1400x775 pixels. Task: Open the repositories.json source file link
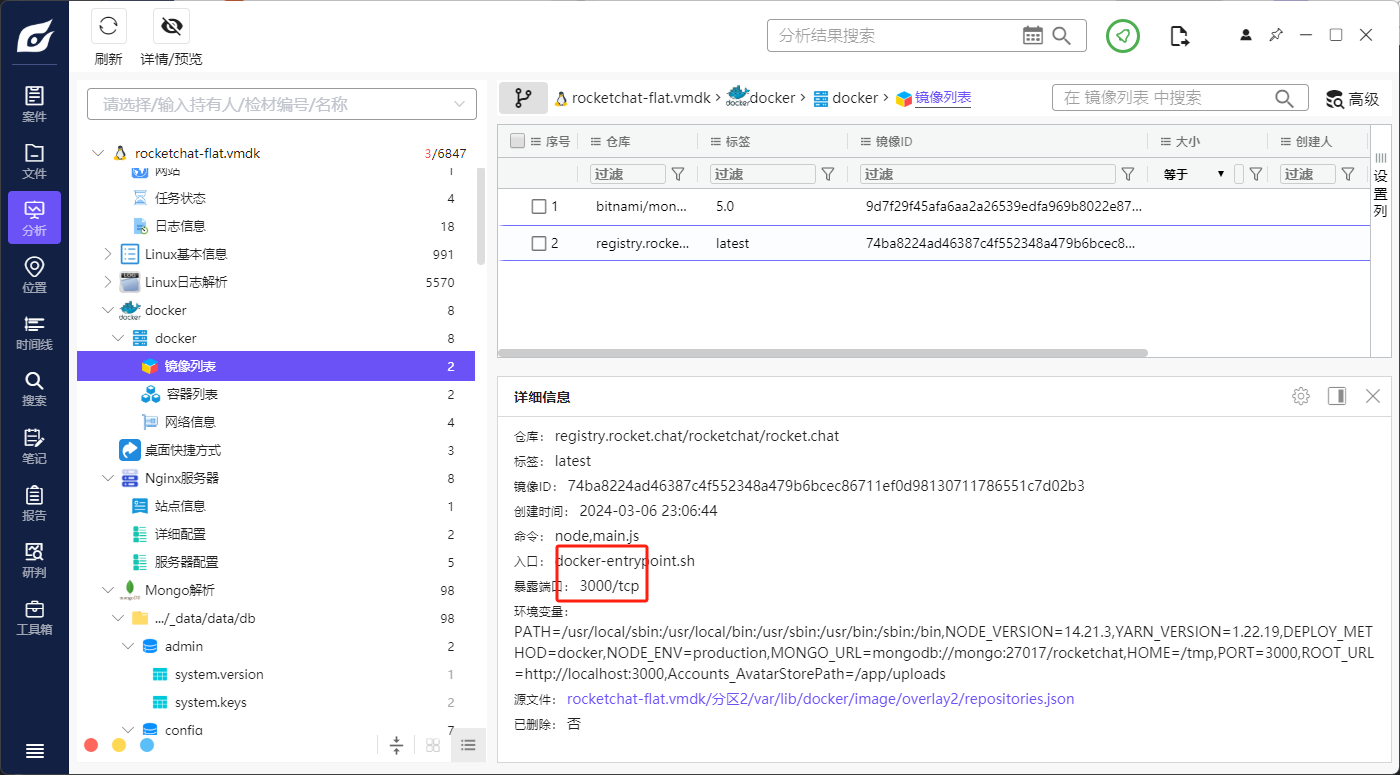tap(820, 699)
